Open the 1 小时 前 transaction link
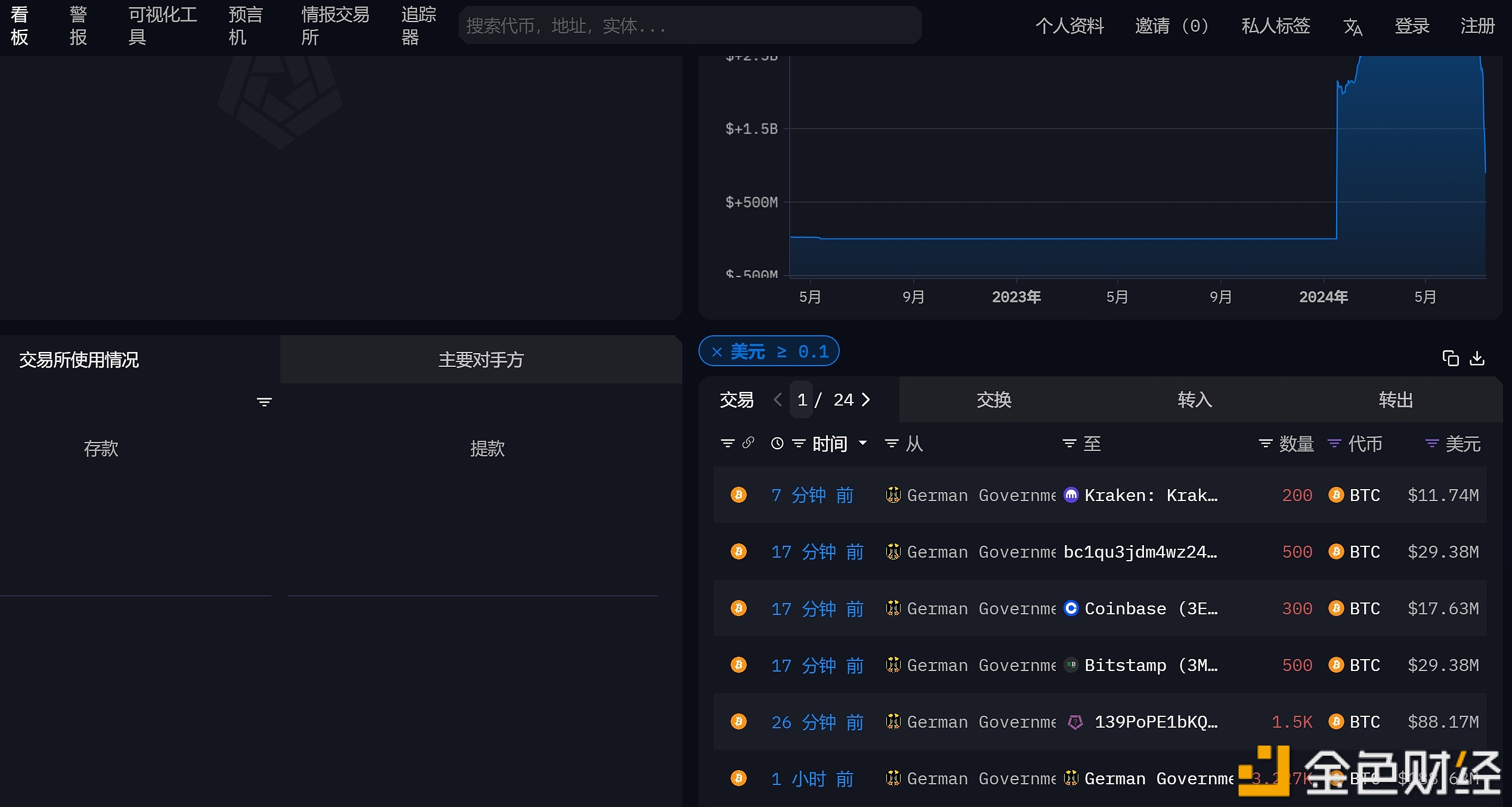This screenshot has width=1512, height=807. 812,778
